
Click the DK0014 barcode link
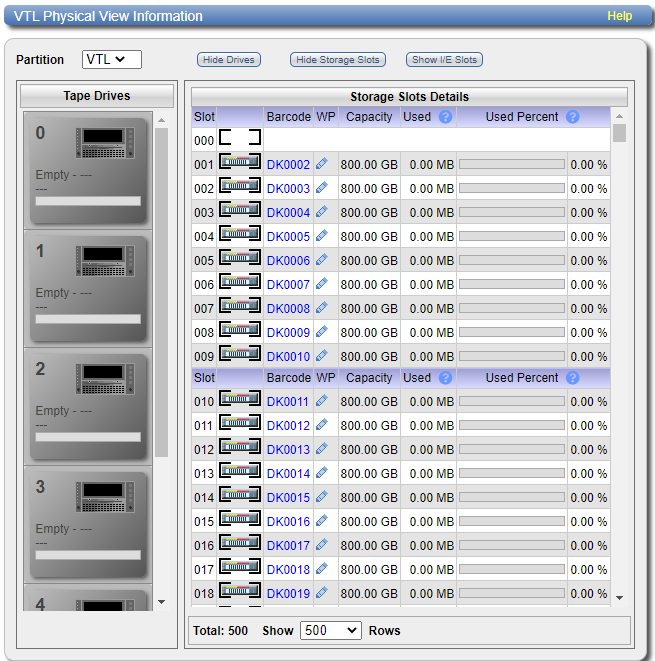tap(288, 474)
